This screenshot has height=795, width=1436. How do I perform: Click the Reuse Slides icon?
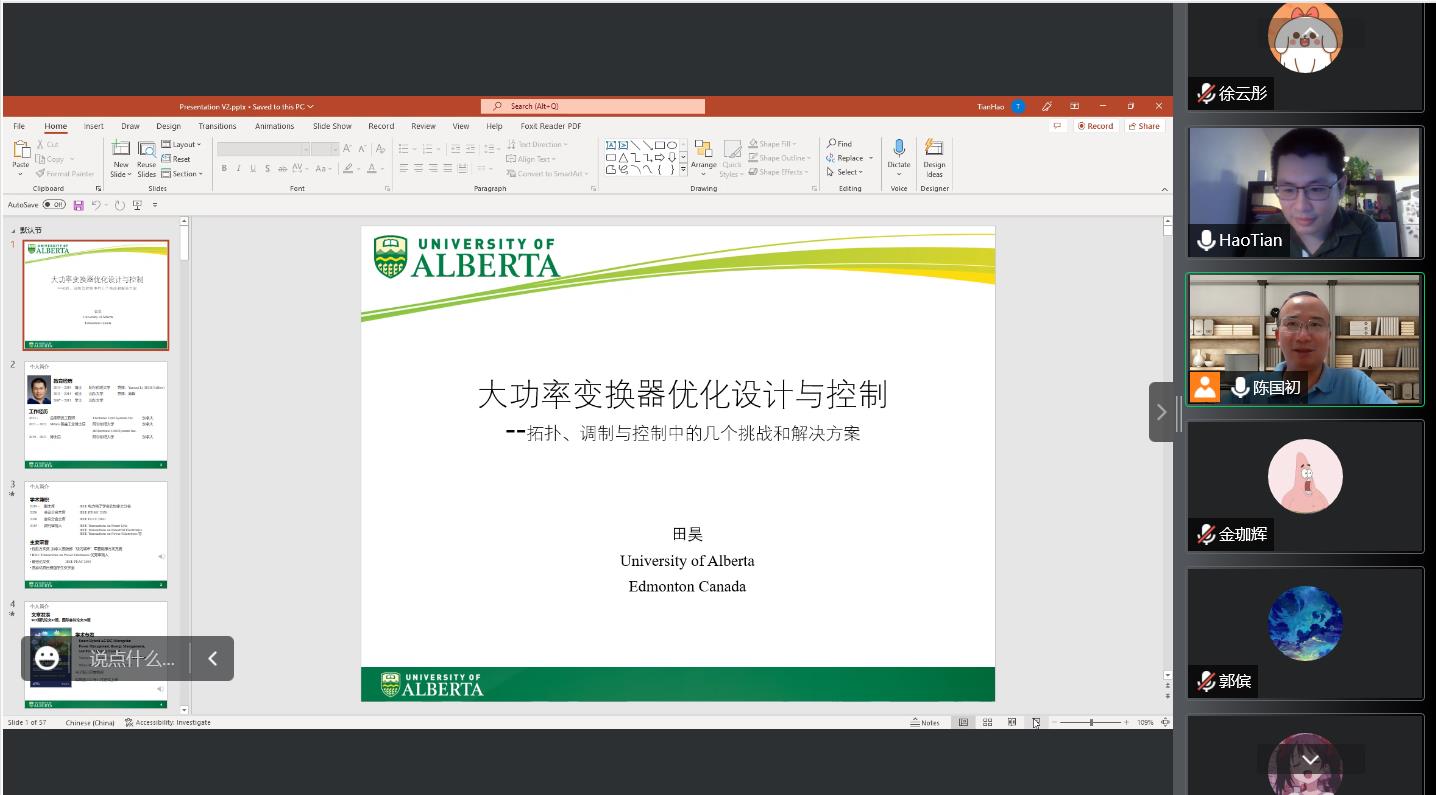point(147,149)
